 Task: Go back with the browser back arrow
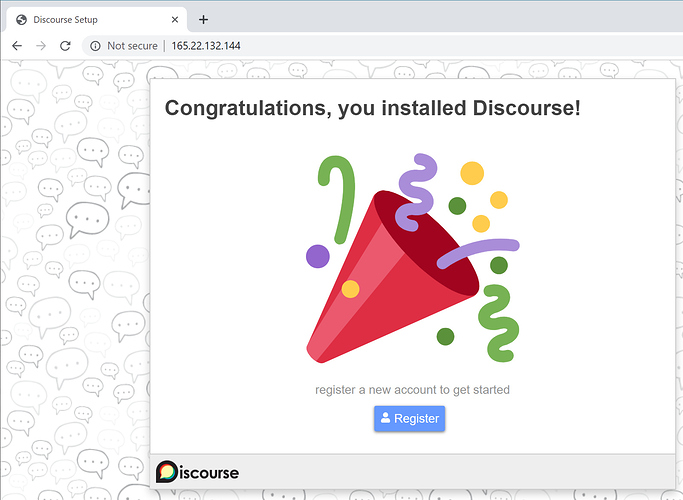pos(17,46)
